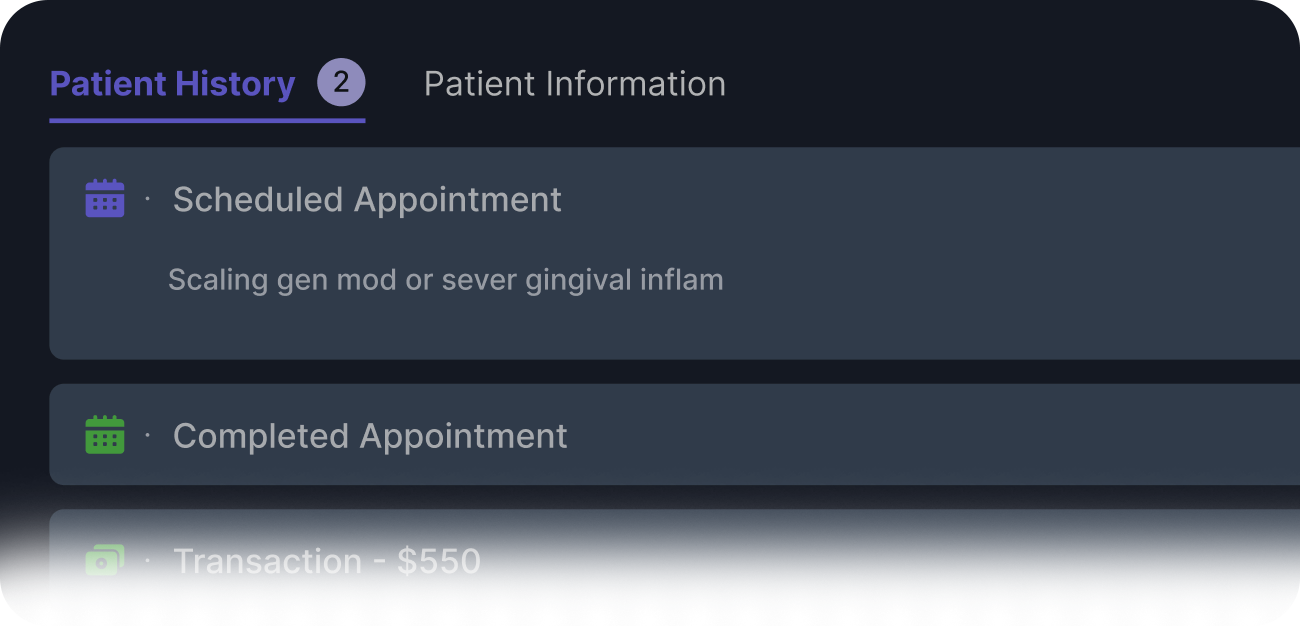Click the dot separator after the purple calendar icon
Image resolution: width=1300 pixels, height=626 pixels.
click(x=147, y=198)
